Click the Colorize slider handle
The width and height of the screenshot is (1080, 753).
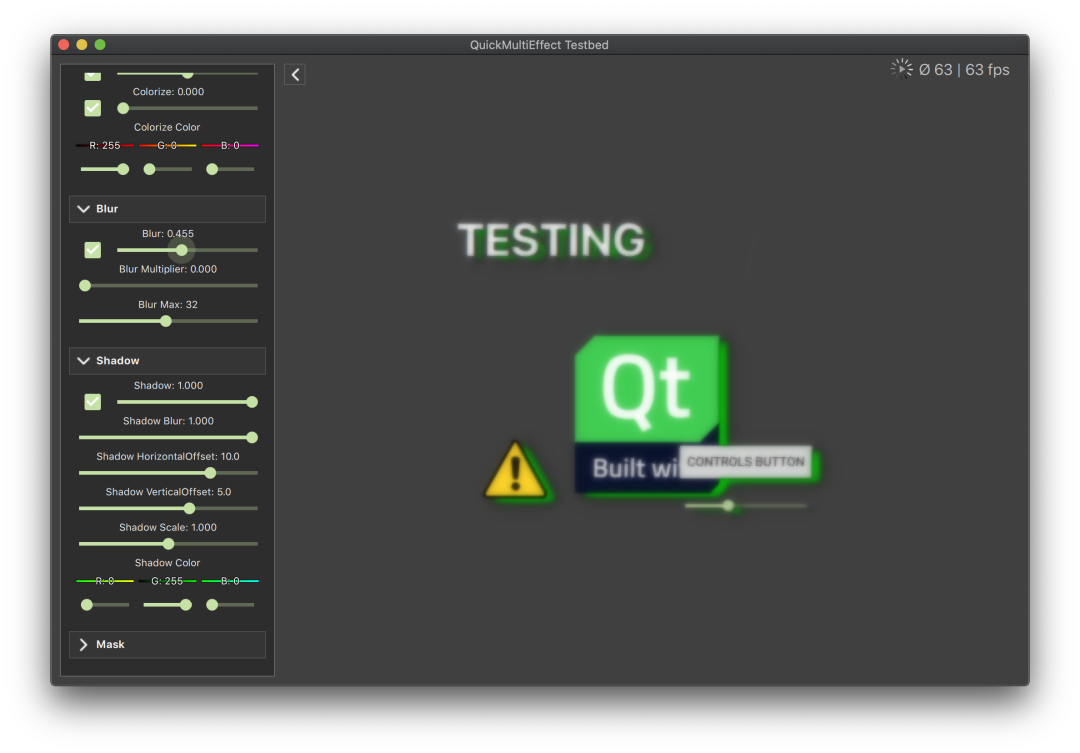click(123, 108)
